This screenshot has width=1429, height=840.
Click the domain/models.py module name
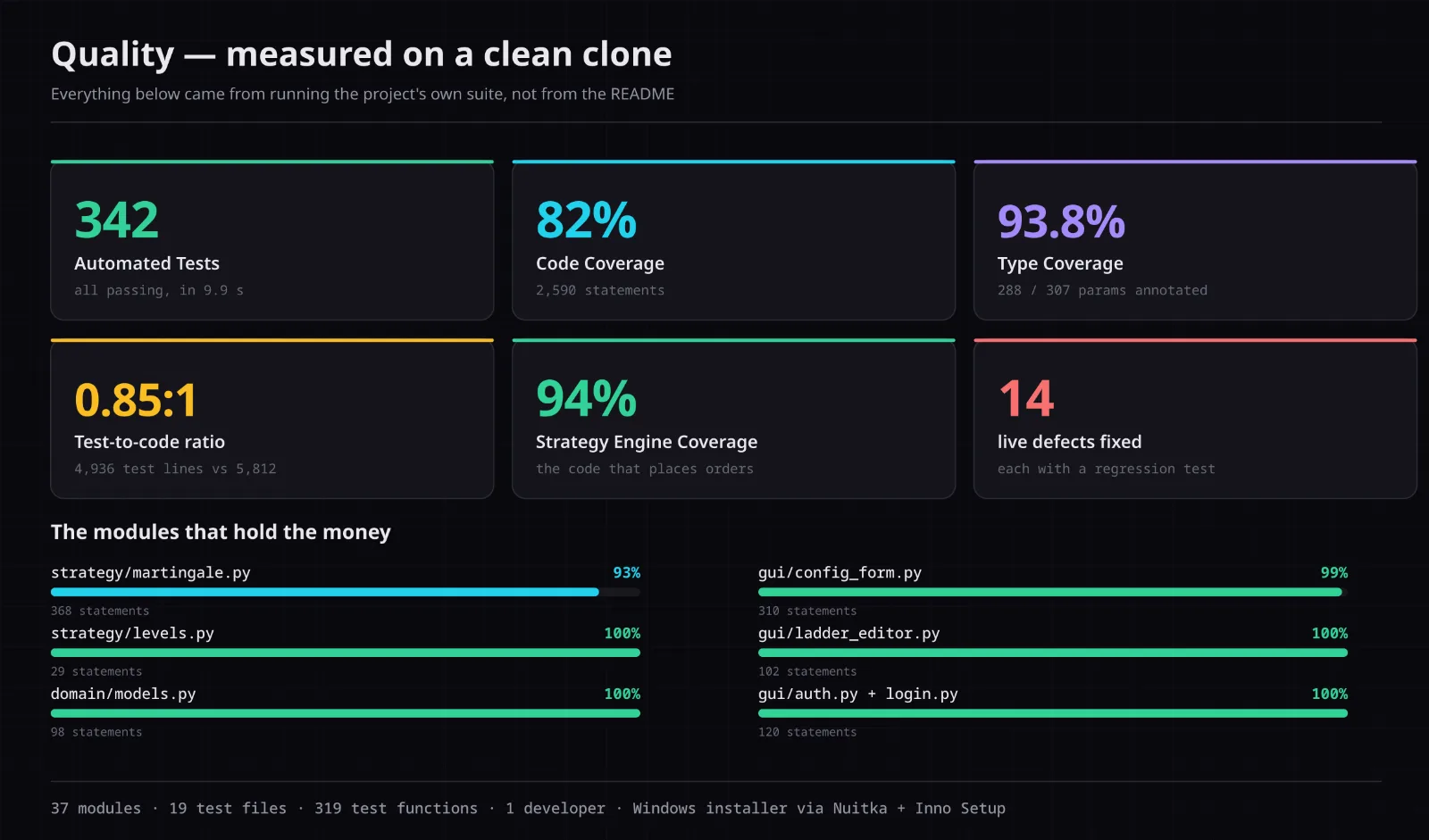123,694
